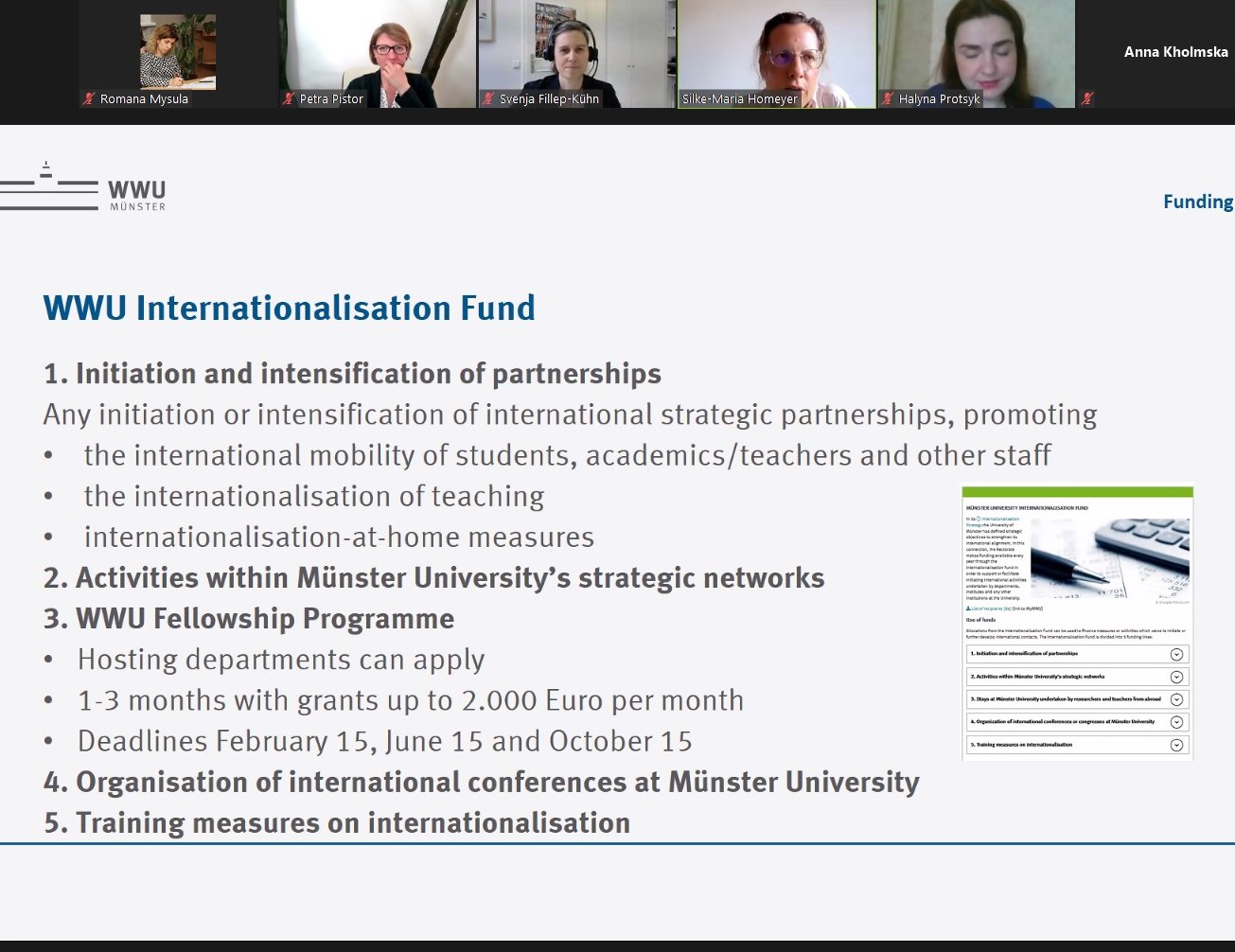Viewport: 1235px width, 952px height.
Task: Expand 'Training measures on internationalisation' chevron
Action: pyautogui.click(x=1176, y=745)
